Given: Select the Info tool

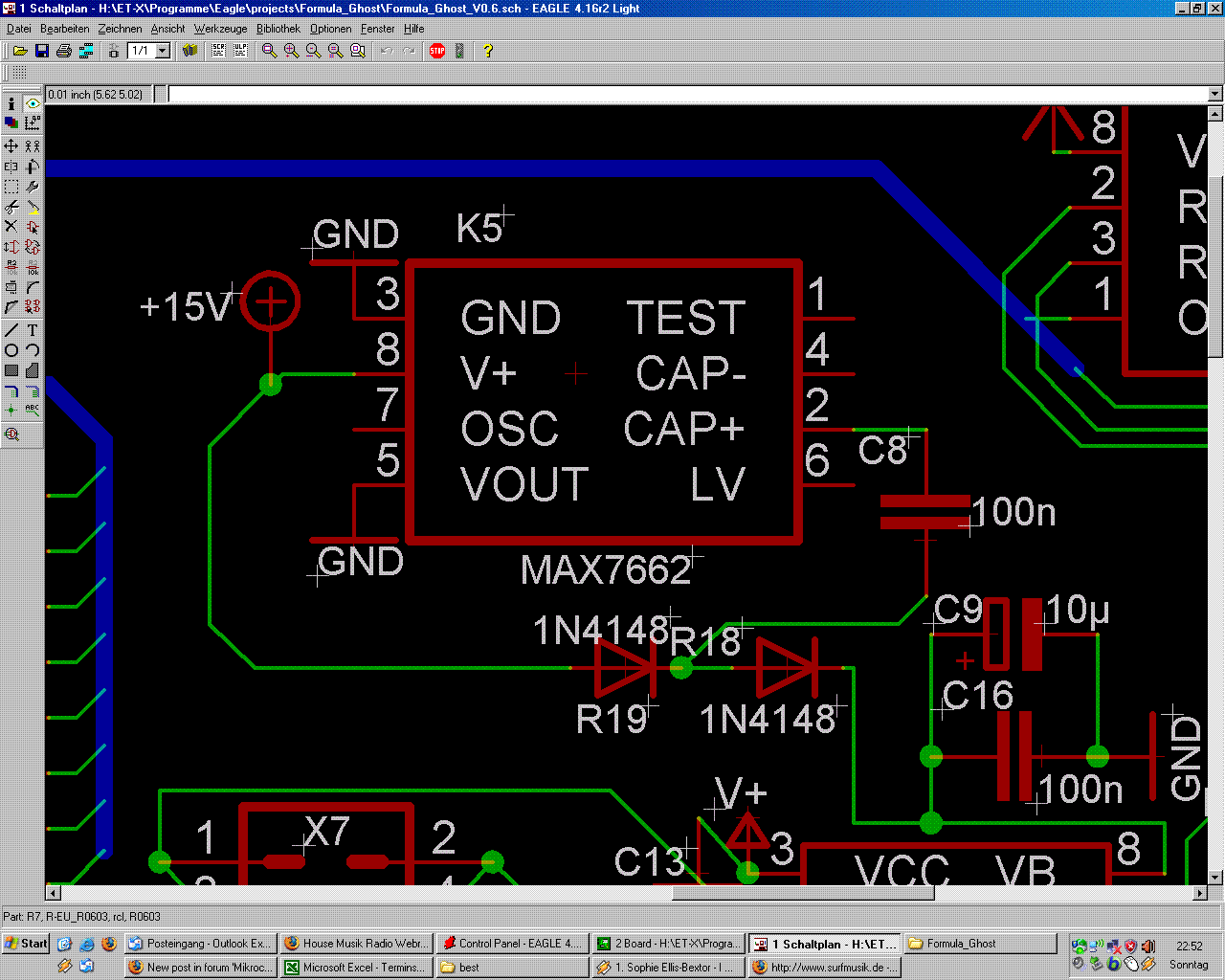Looking at the screenshot, I should 11,103.
